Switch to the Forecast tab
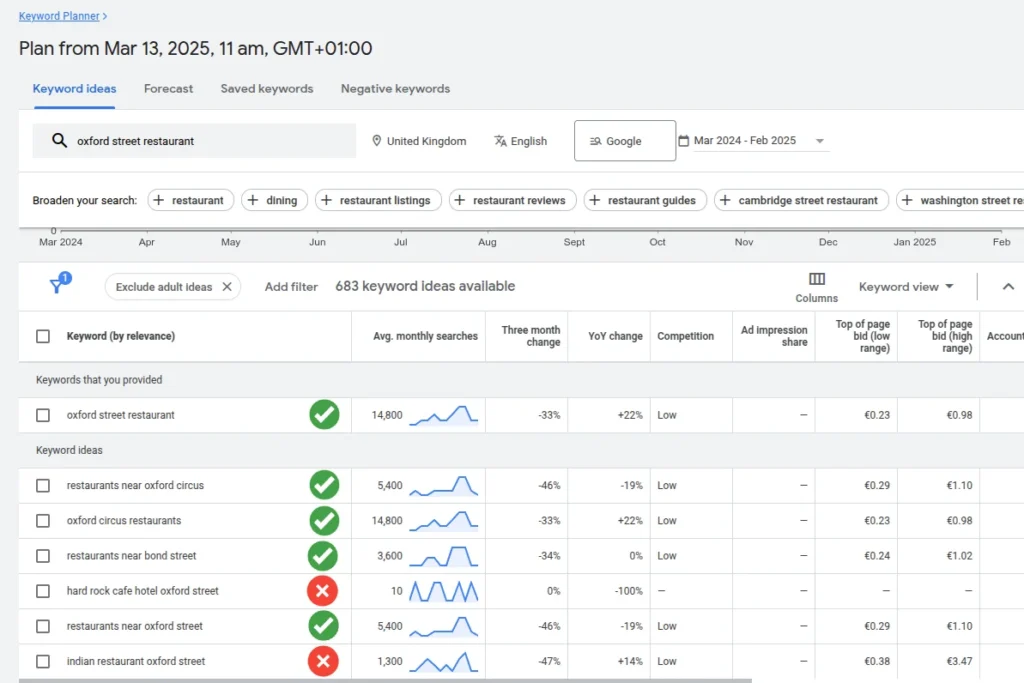 pyautogui.click(x=168, y=89)
